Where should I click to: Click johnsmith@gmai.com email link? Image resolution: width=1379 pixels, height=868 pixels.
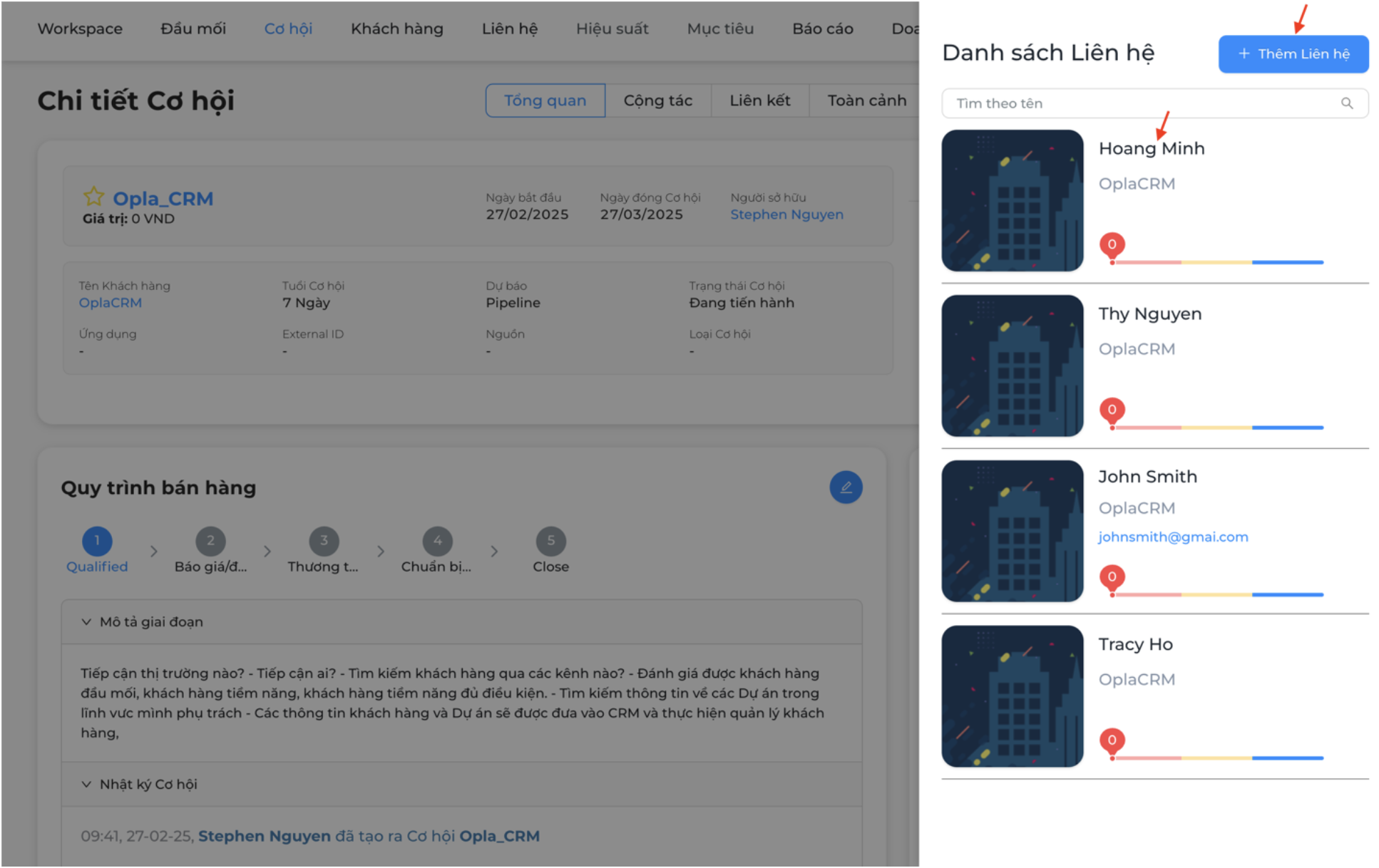pos(1173,537)
